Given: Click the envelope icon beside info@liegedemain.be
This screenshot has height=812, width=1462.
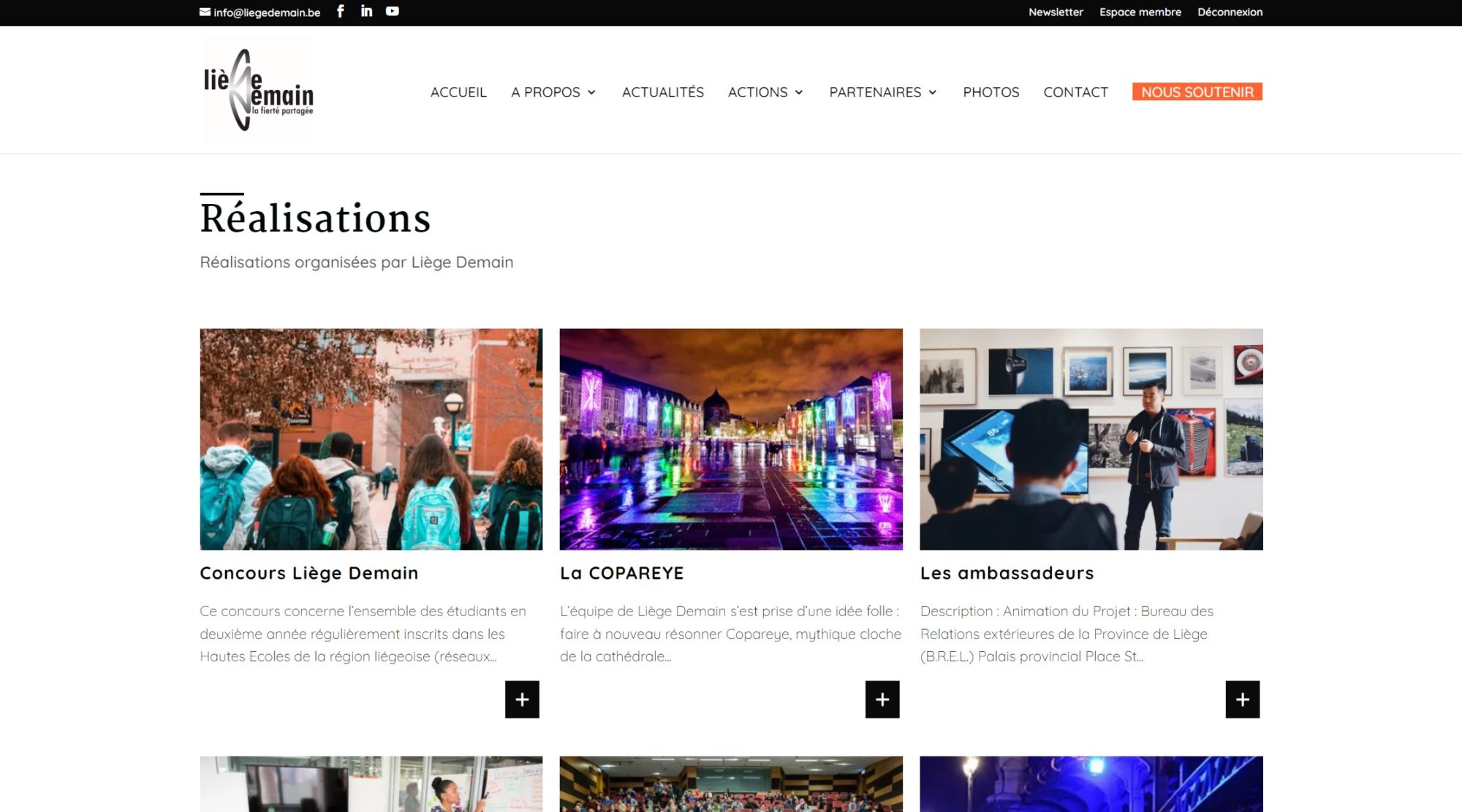Looking at the screenshot, I should pos(205,12).
